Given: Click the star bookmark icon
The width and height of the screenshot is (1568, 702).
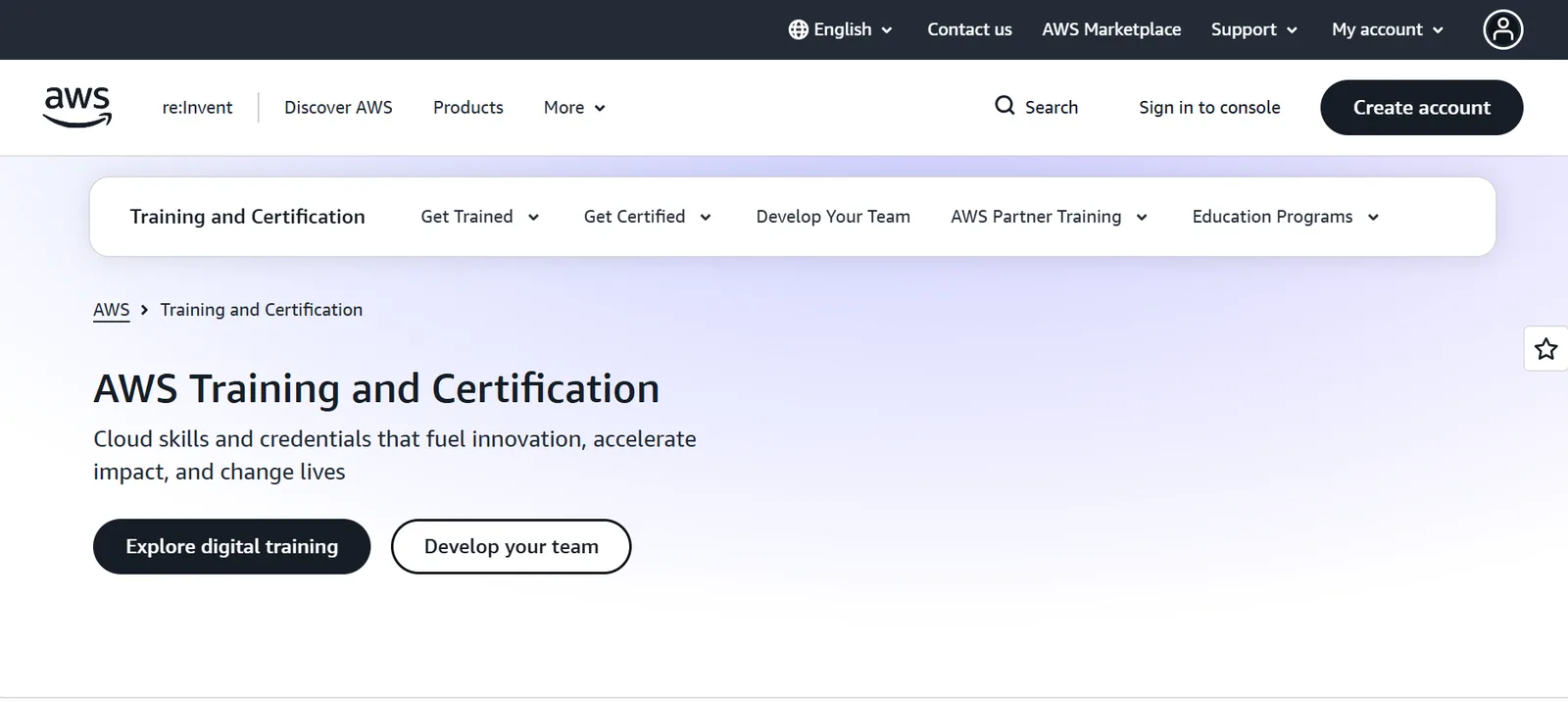Looking at the screenshot, I should point(1545,349).
